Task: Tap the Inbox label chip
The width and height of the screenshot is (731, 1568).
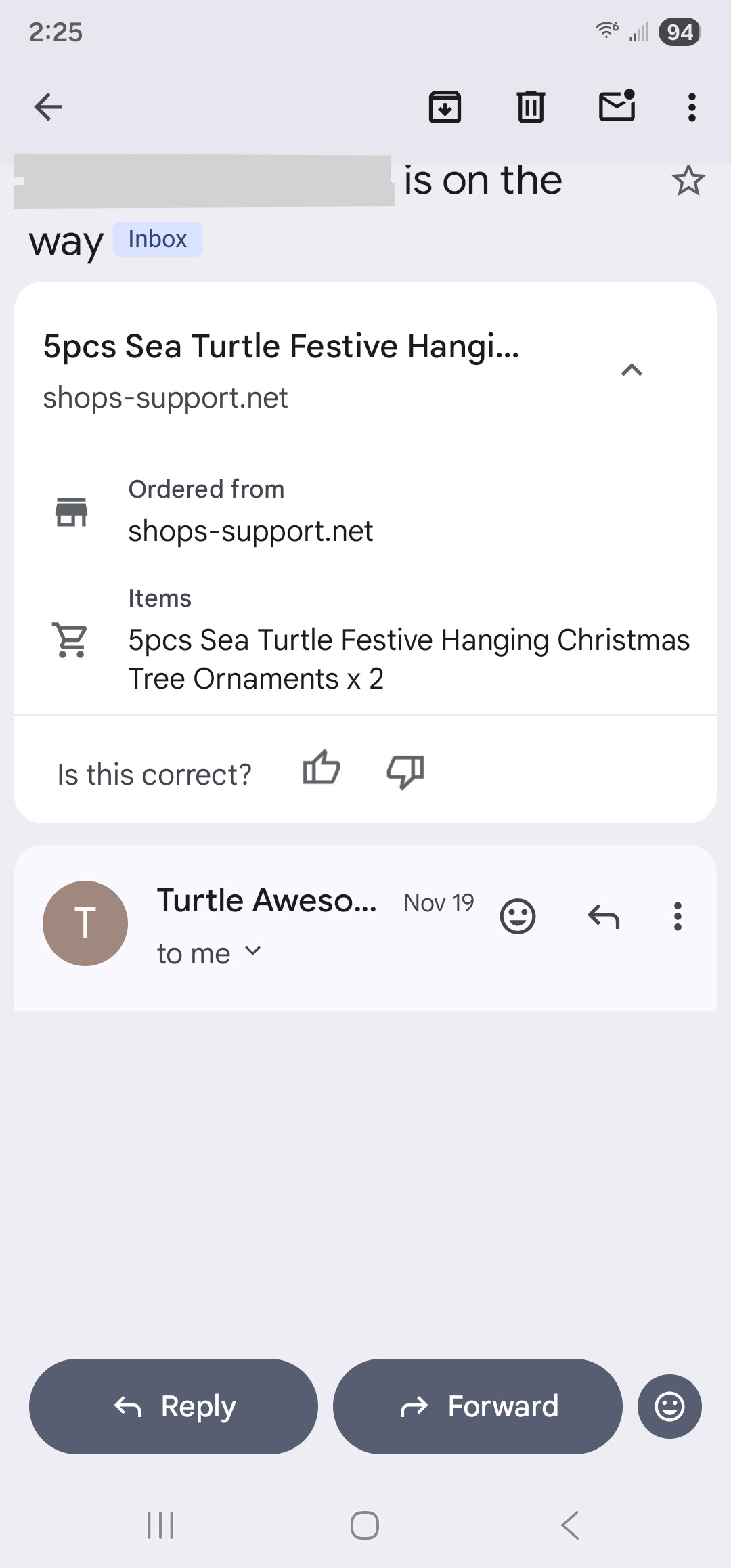Action: click(158, 240)
